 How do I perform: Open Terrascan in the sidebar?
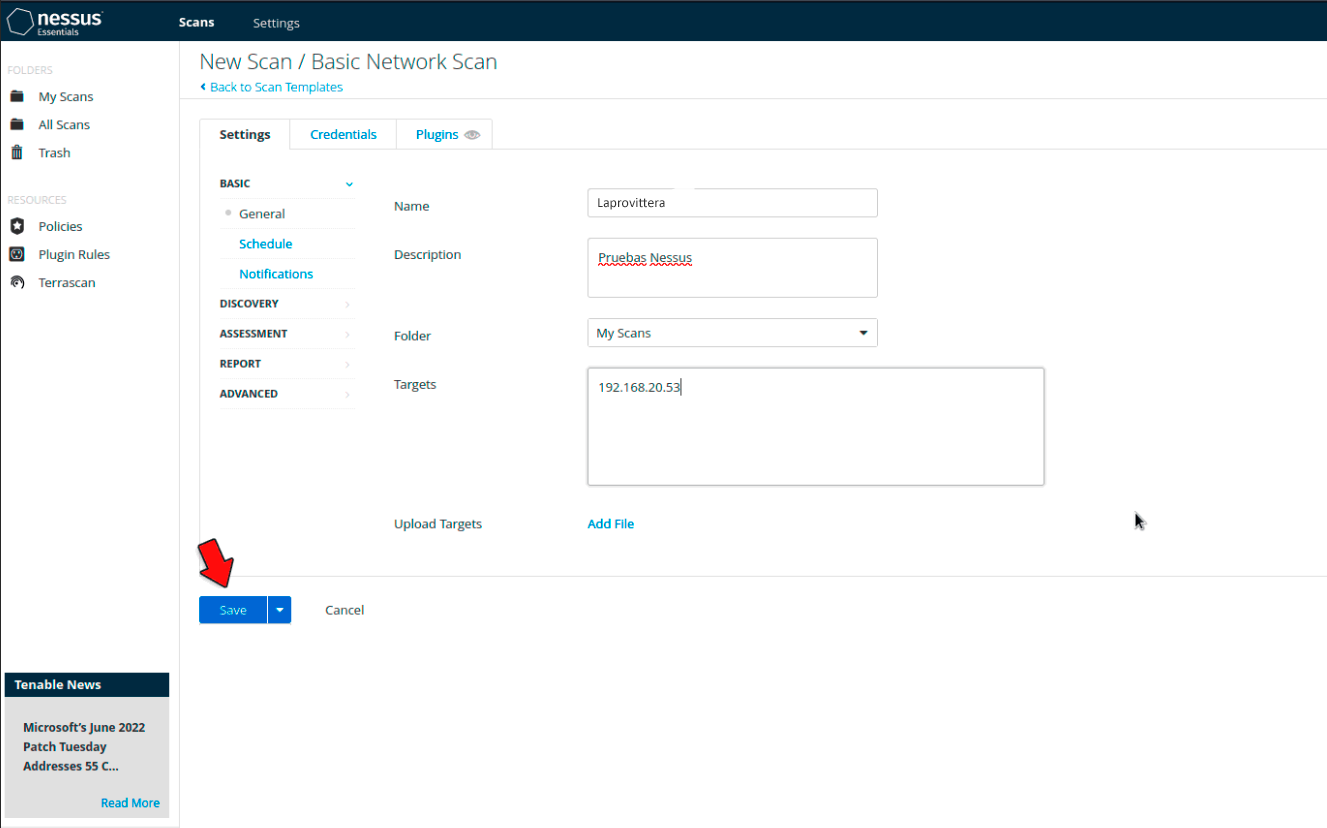click(x=67, y=283)
